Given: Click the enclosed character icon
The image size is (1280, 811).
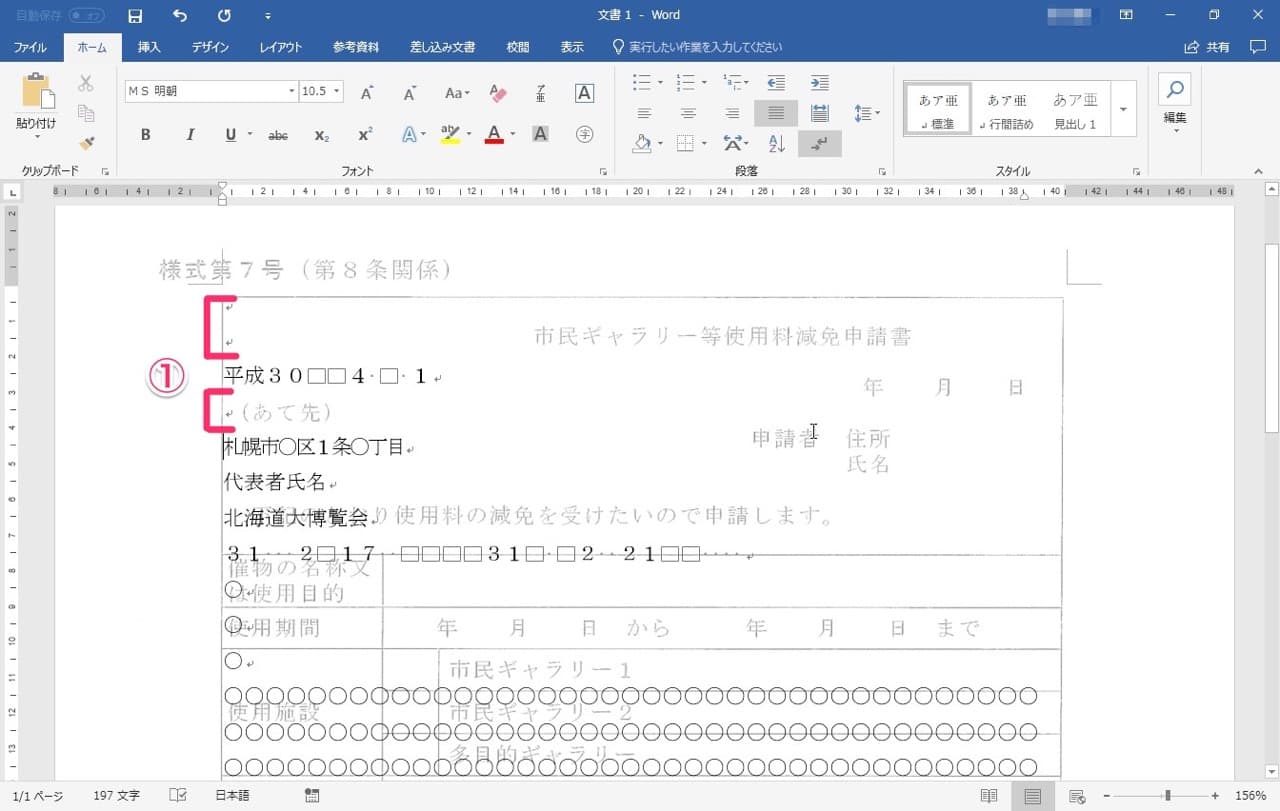Looking at the screenshot, I should pyautogui.click(x=585, y=134).
